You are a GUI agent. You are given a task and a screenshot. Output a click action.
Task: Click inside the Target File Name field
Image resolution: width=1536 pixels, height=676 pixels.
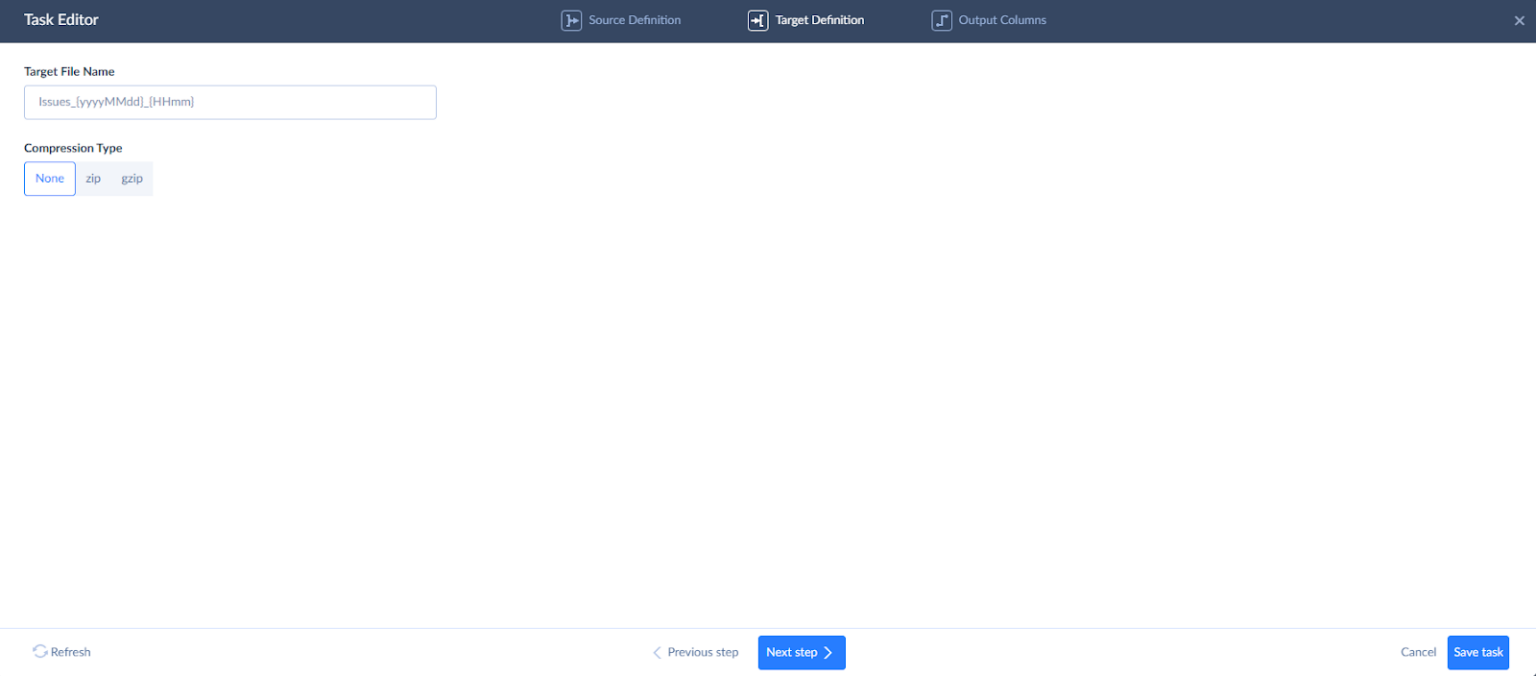[230, 101]
